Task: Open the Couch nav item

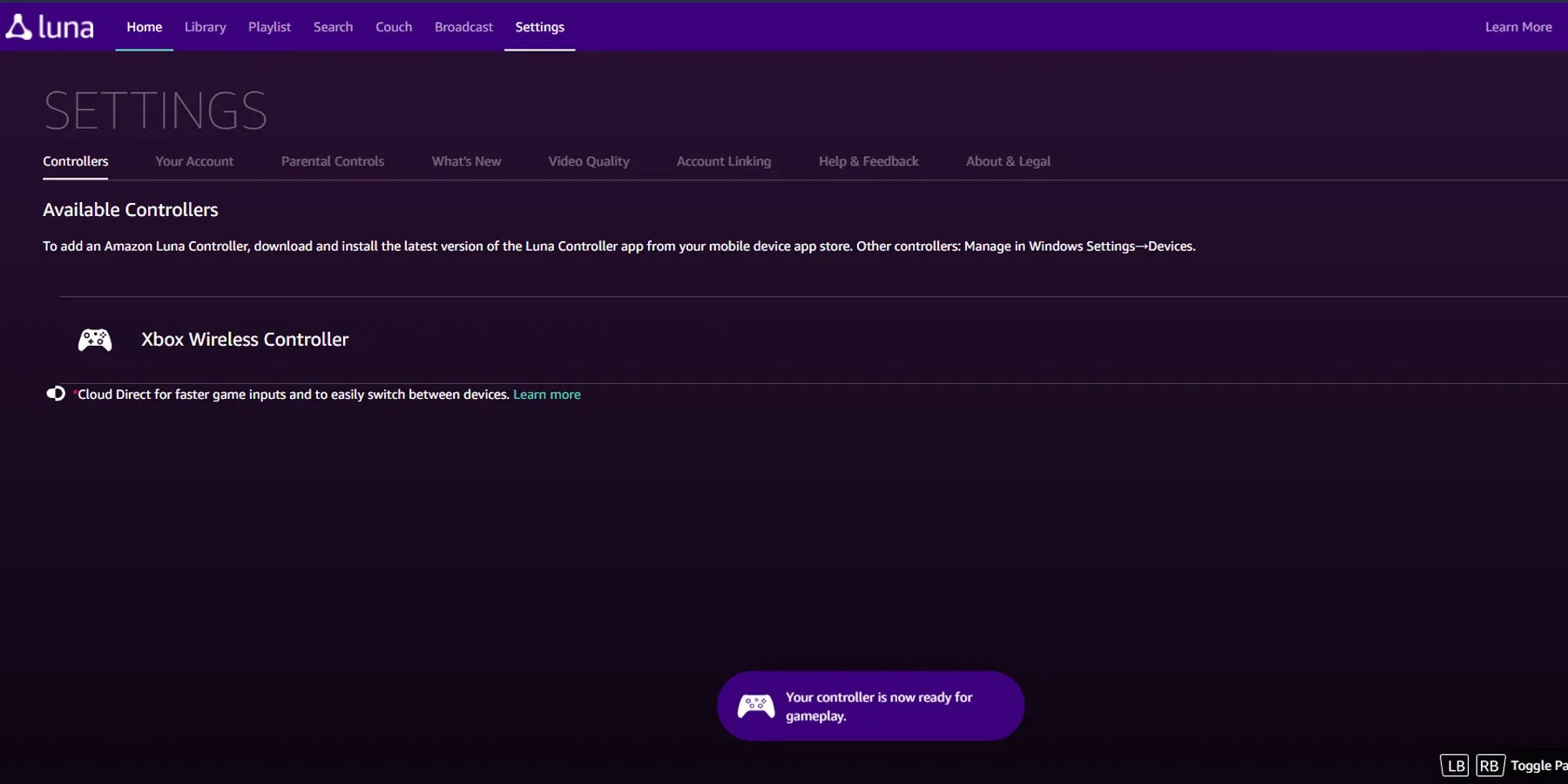Action: [x=394, y=27]
